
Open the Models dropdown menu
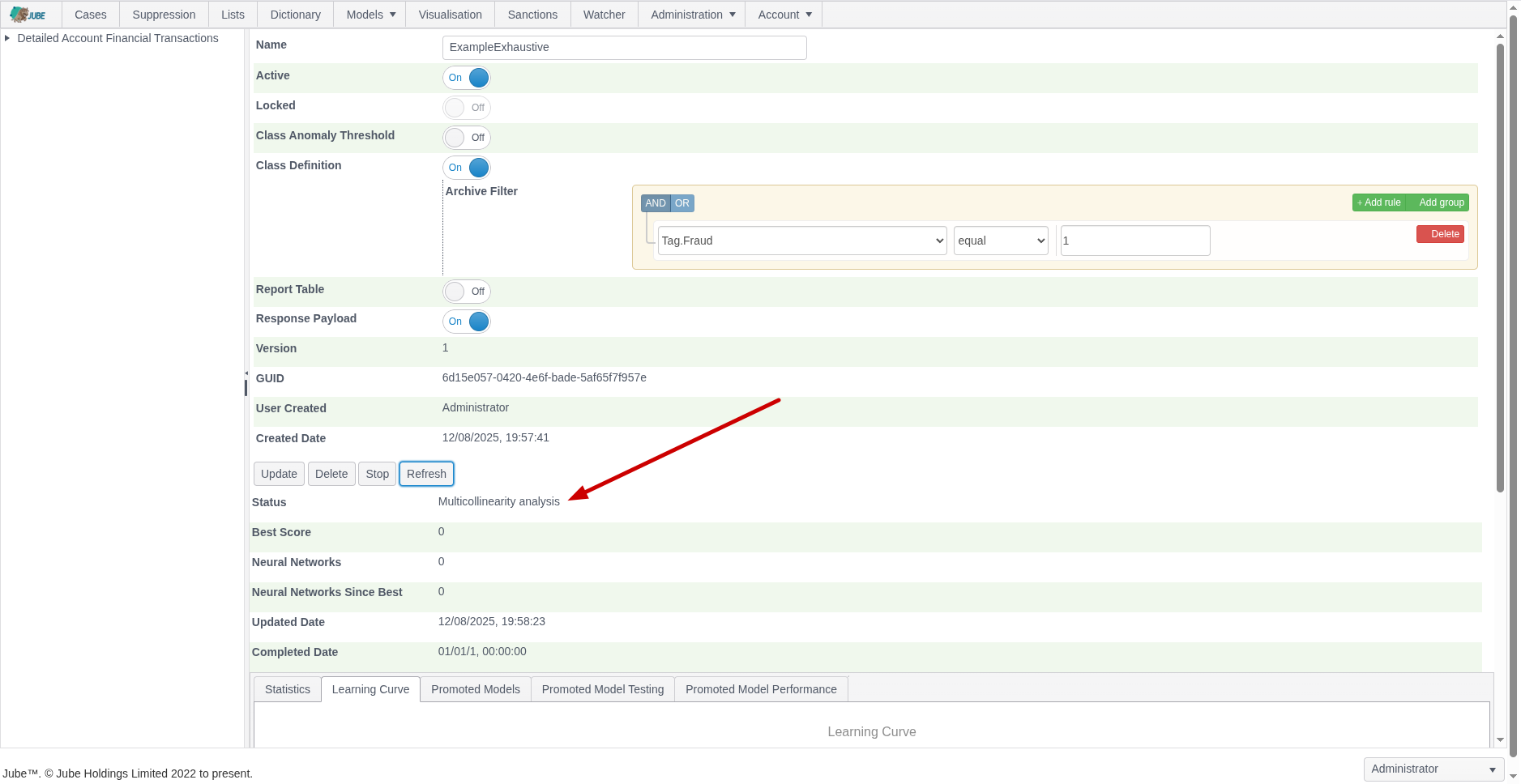coord(370,15)
